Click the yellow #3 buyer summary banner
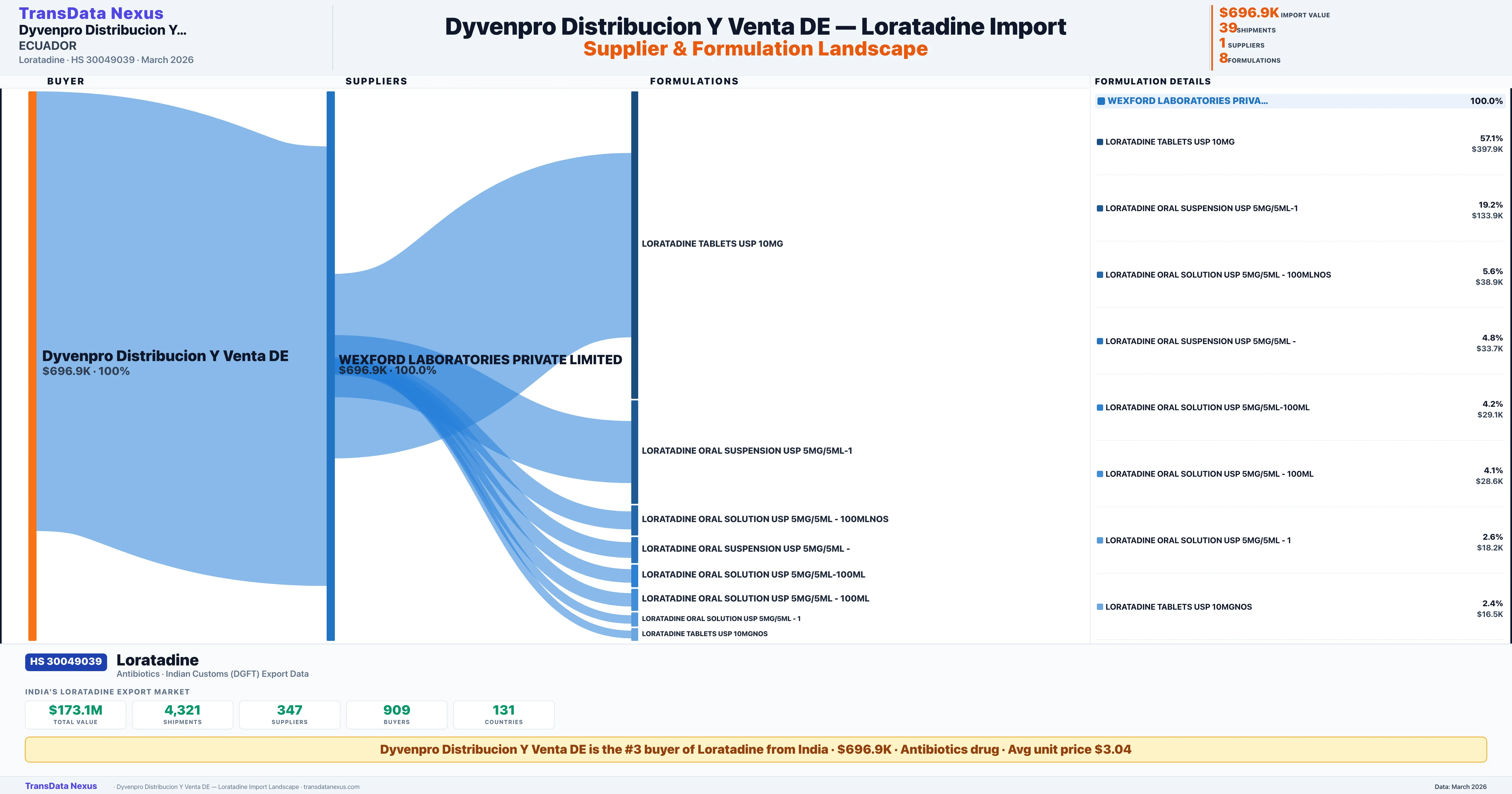This screenshot has height=794, width=1512. (755, 749)
